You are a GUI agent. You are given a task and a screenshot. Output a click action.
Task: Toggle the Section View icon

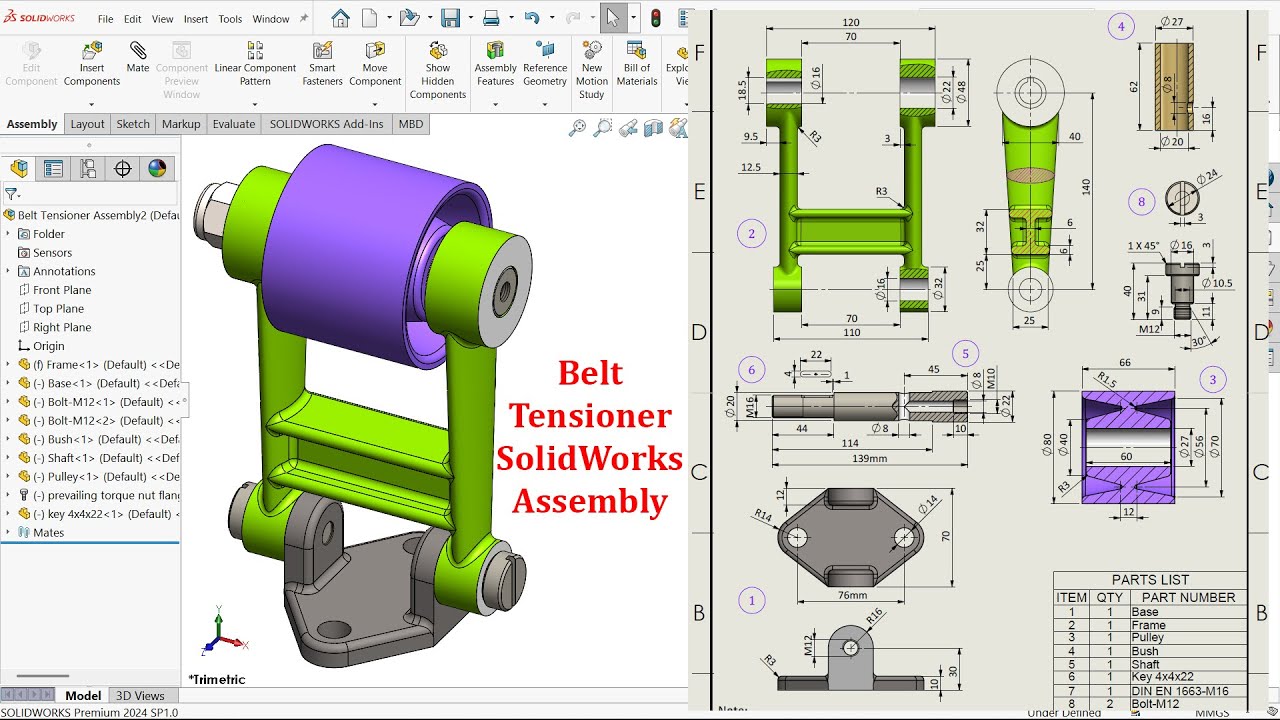point(653,127)
